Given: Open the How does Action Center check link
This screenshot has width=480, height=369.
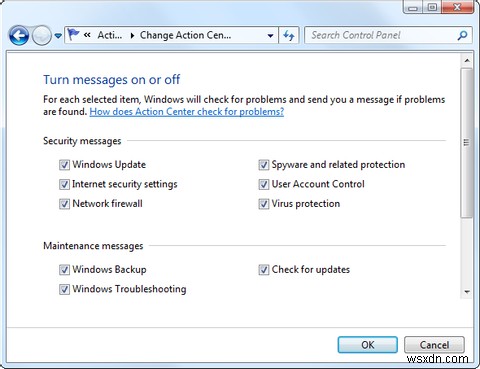Looking at the screenshot, I should (187, 112).
